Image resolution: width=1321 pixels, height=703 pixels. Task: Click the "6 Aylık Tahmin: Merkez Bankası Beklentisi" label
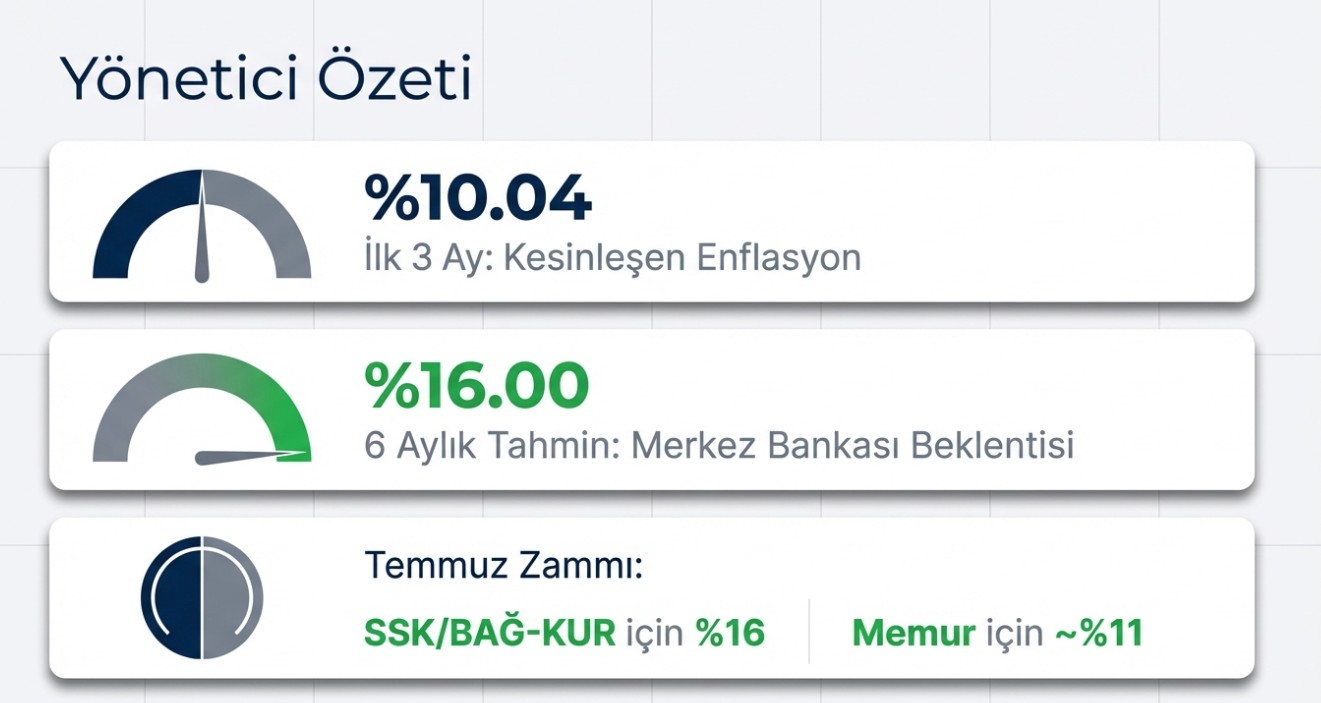point(719,445)
